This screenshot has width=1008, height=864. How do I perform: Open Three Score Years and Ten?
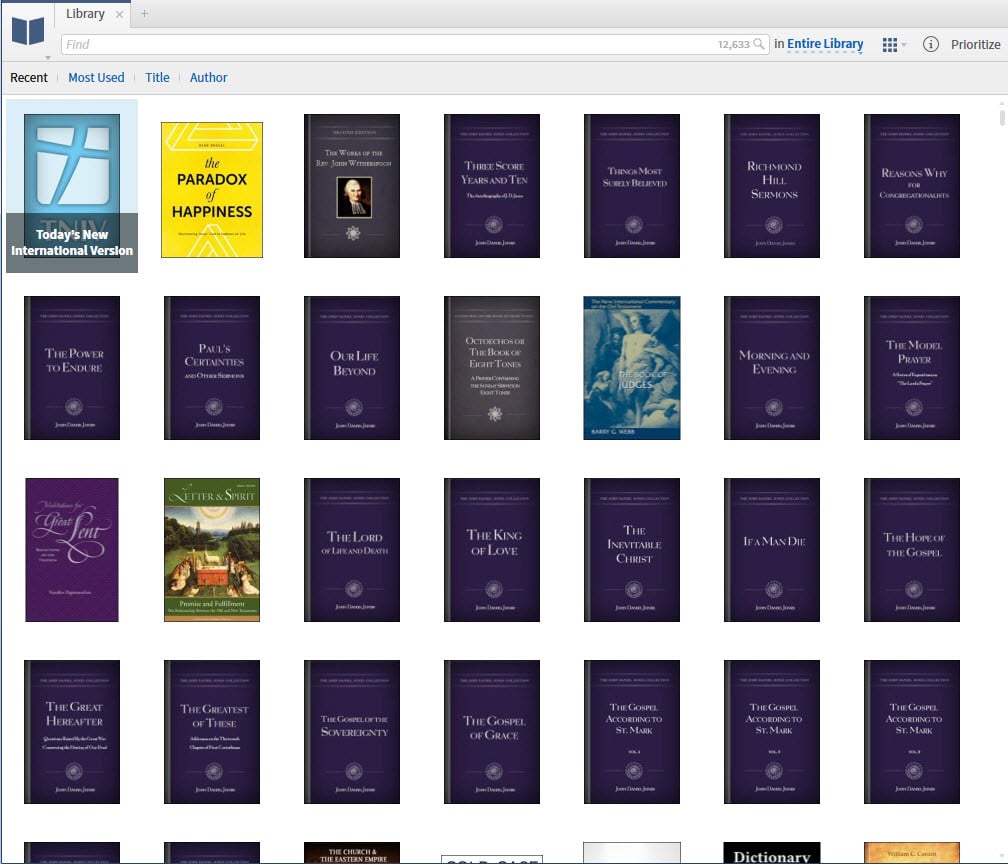tap(492, 186)
